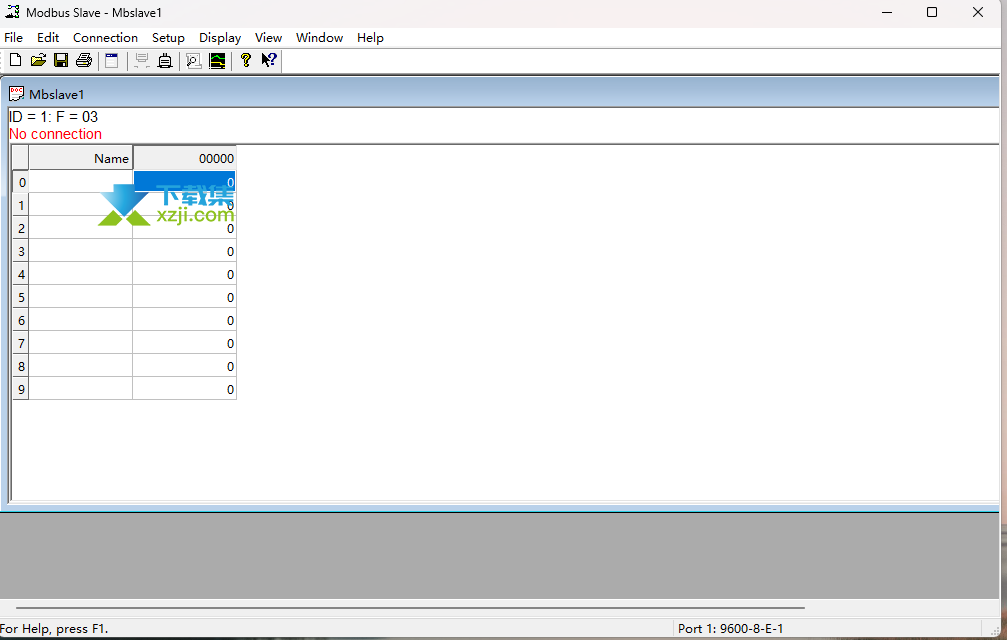Select row header 1
This screenshot has height=640, width=1007.
tap(21, 205)
